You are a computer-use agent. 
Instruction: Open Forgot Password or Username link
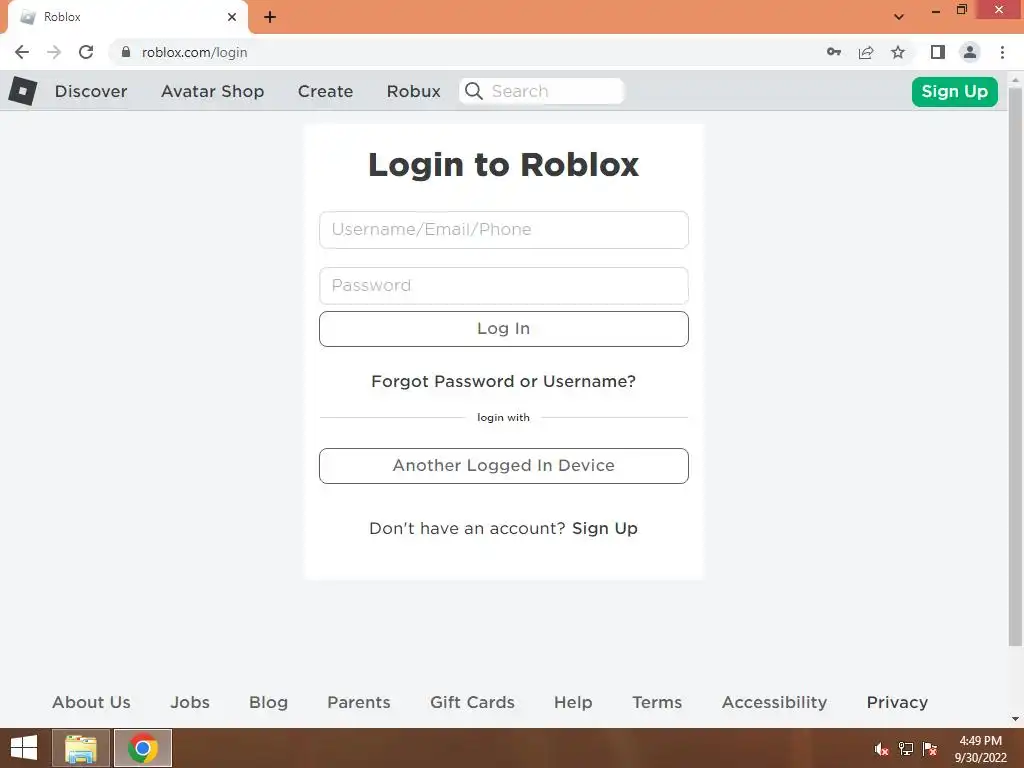point(504,381)
